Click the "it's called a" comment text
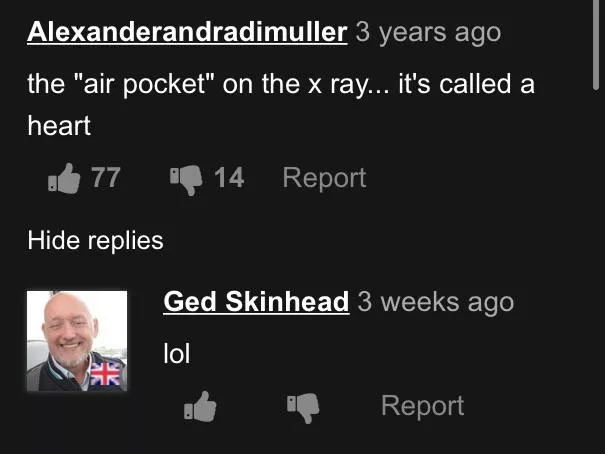The height and width of the screenshot is (454, 605). coord(466,83)
